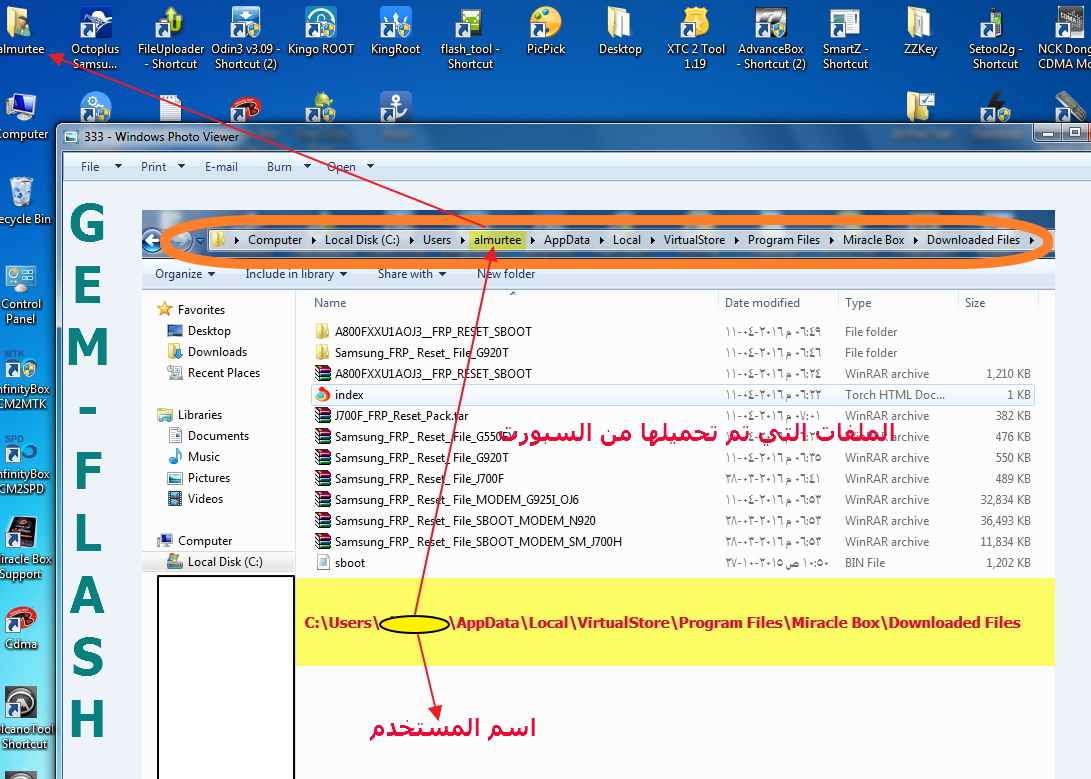Image resolution: width=1091 pixels, height=779 pixels.
Task: Click the Downloaded Files breadcrumb segment
Action: point(973,240)
